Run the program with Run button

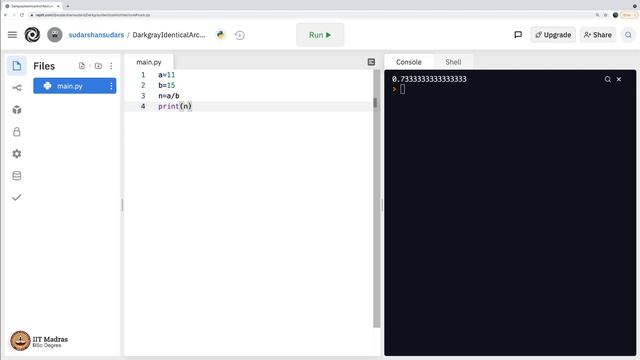click(x=320, y=35)
